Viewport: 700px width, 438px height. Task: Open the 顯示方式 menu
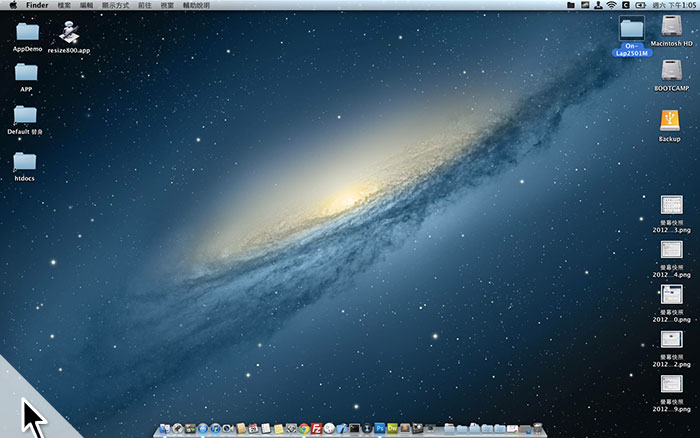click(x=116, y=5)
